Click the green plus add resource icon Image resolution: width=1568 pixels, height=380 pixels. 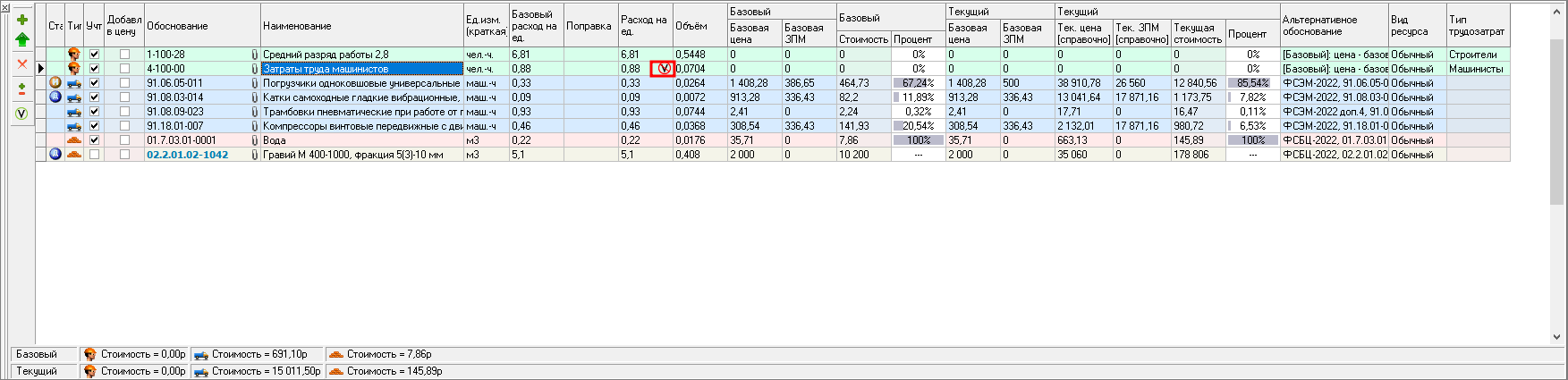[x=22, y=20]
